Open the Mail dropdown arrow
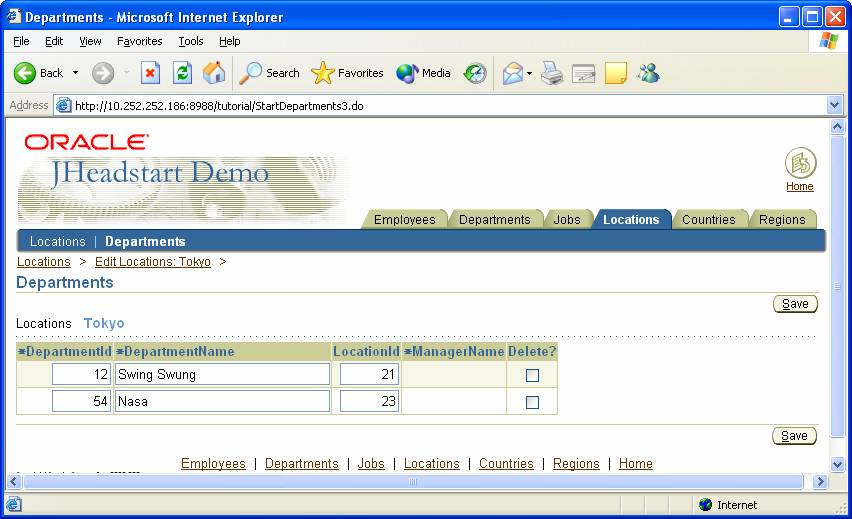This screenshot has width=852, height=519. (x=530, y=73)
